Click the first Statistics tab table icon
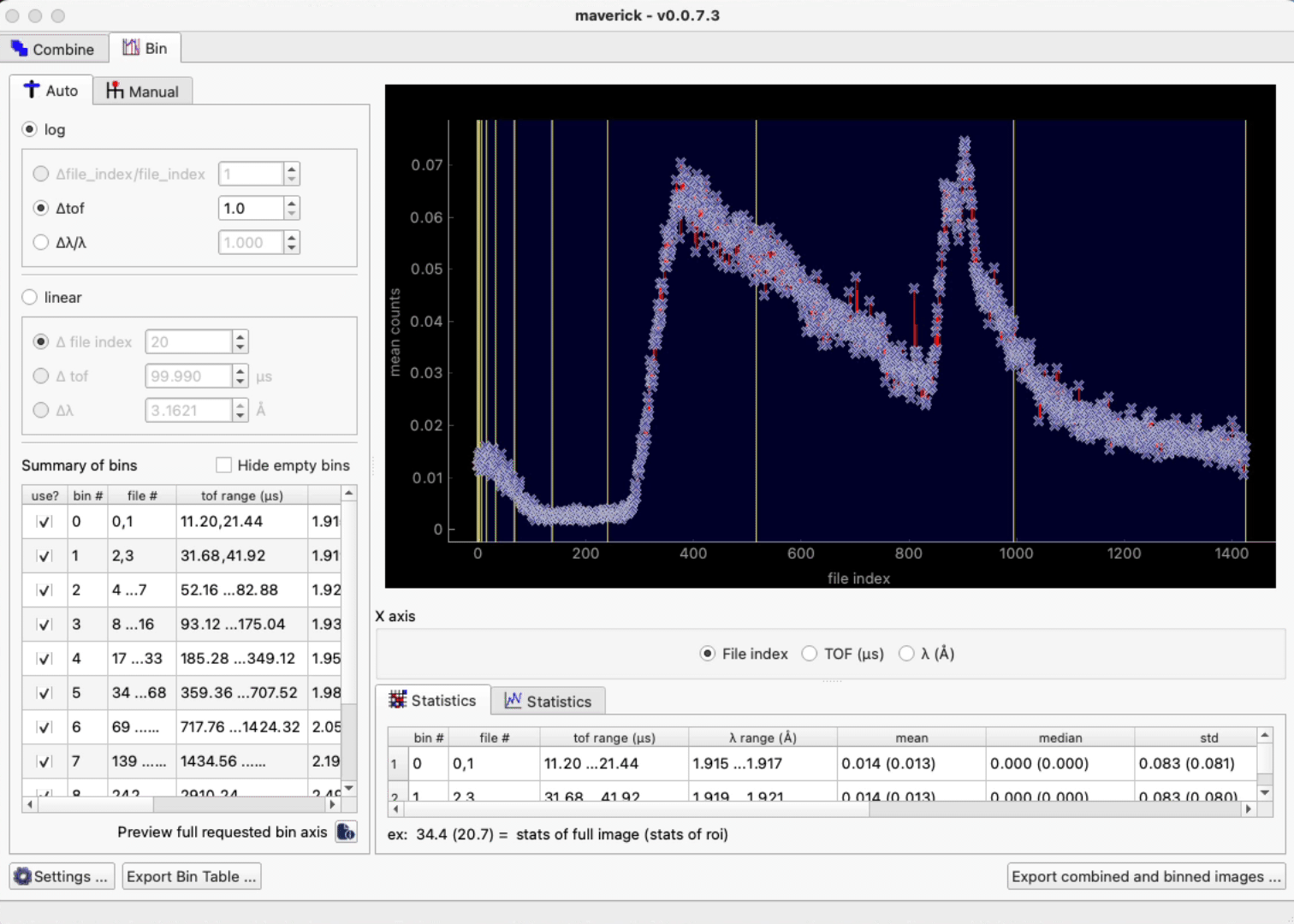Viewport: 1294px width, 924px height. [398, 700]
